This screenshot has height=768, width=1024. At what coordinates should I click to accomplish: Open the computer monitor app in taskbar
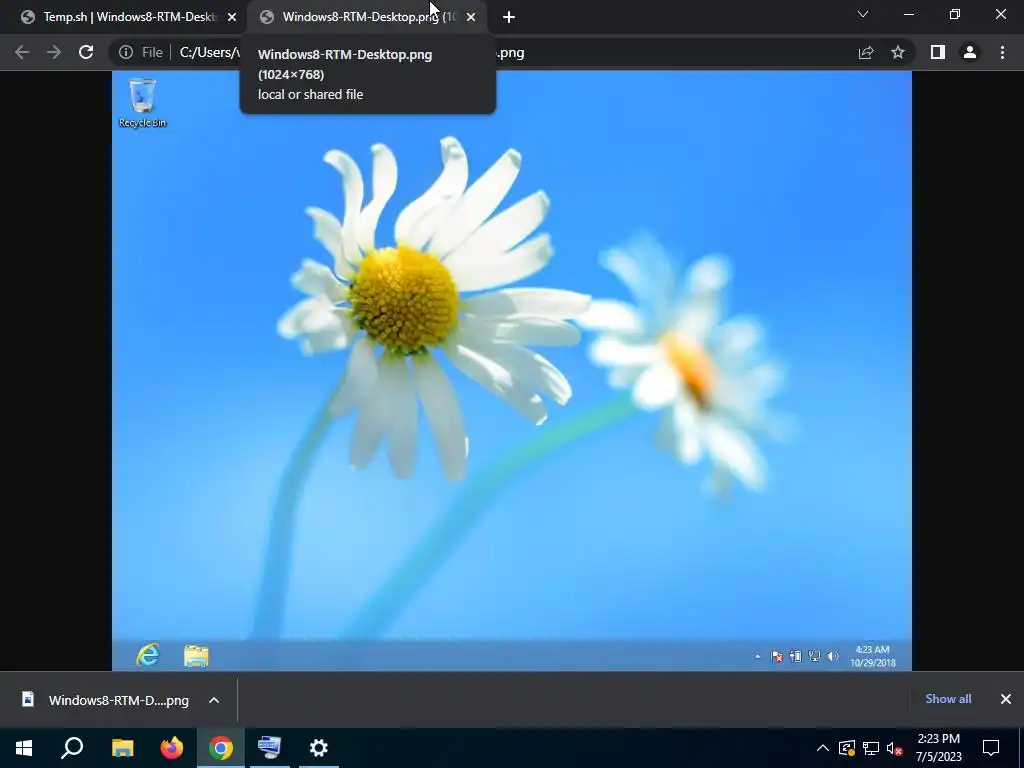(270, 748)
